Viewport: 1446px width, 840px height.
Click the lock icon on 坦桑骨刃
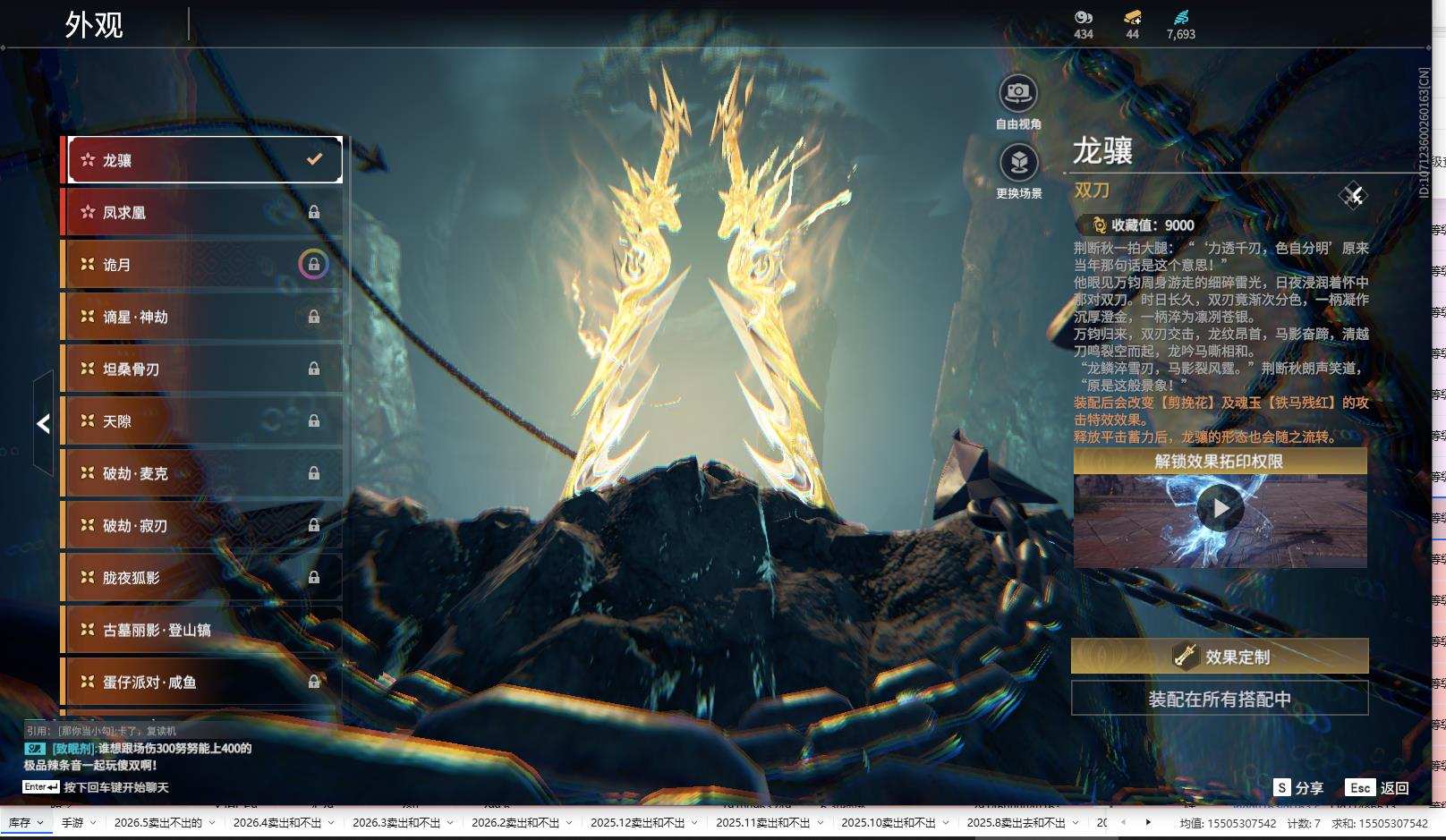click(x=314, y=369)
